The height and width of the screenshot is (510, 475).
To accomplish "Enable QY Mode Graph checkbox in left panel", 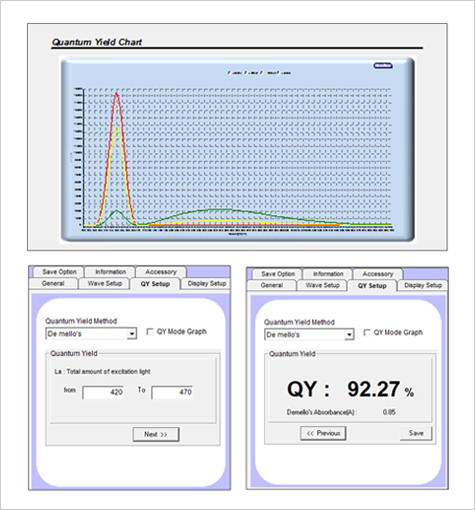I will (x=150, y=332).
